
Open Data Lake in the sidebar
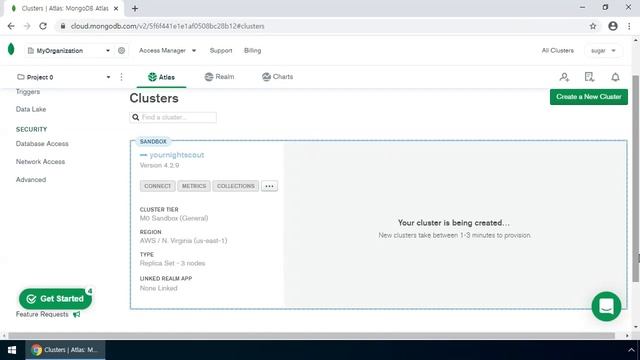pos(31,109)
